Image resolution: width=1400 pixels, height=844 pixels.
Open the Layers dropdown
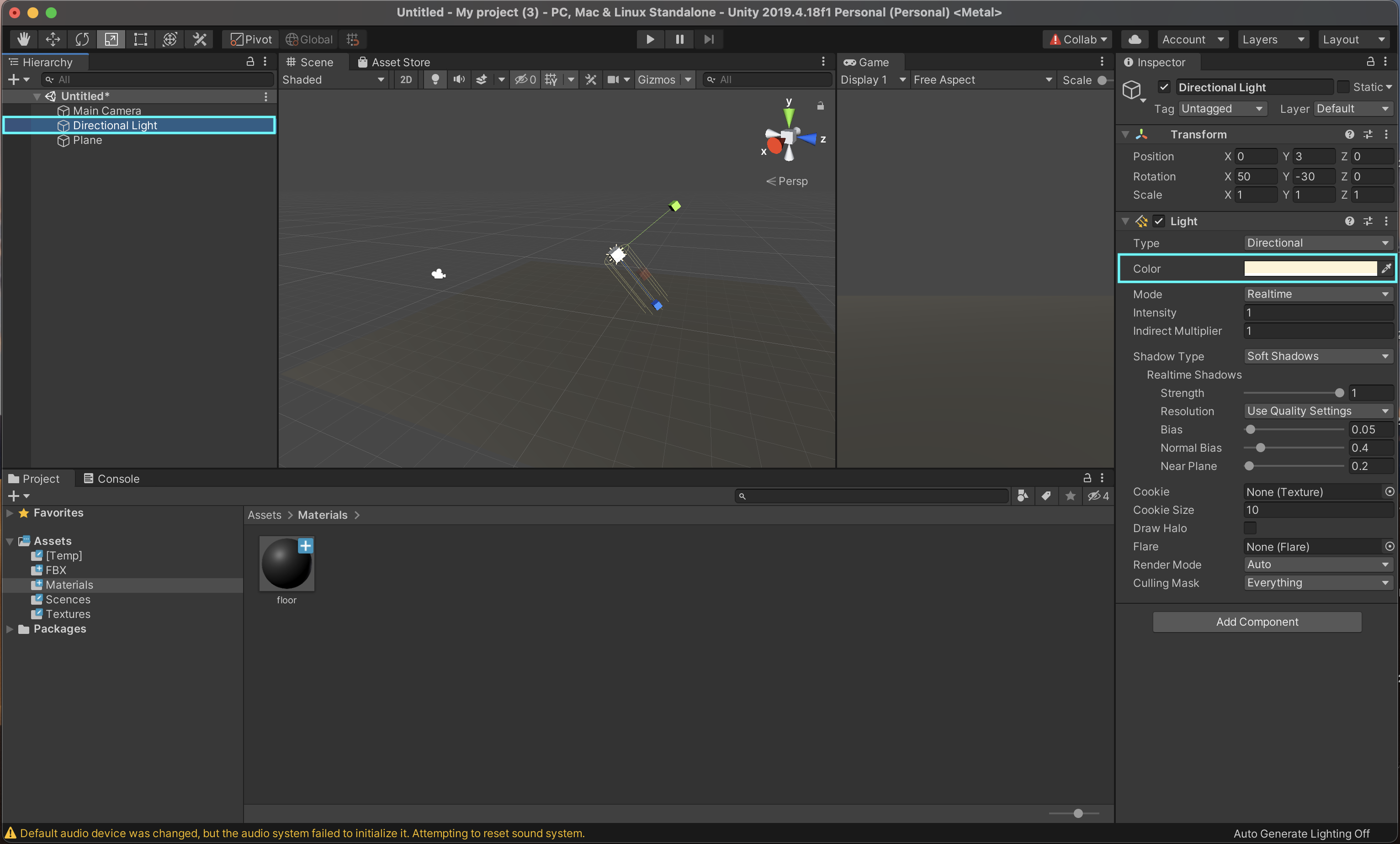point(1272,39)
